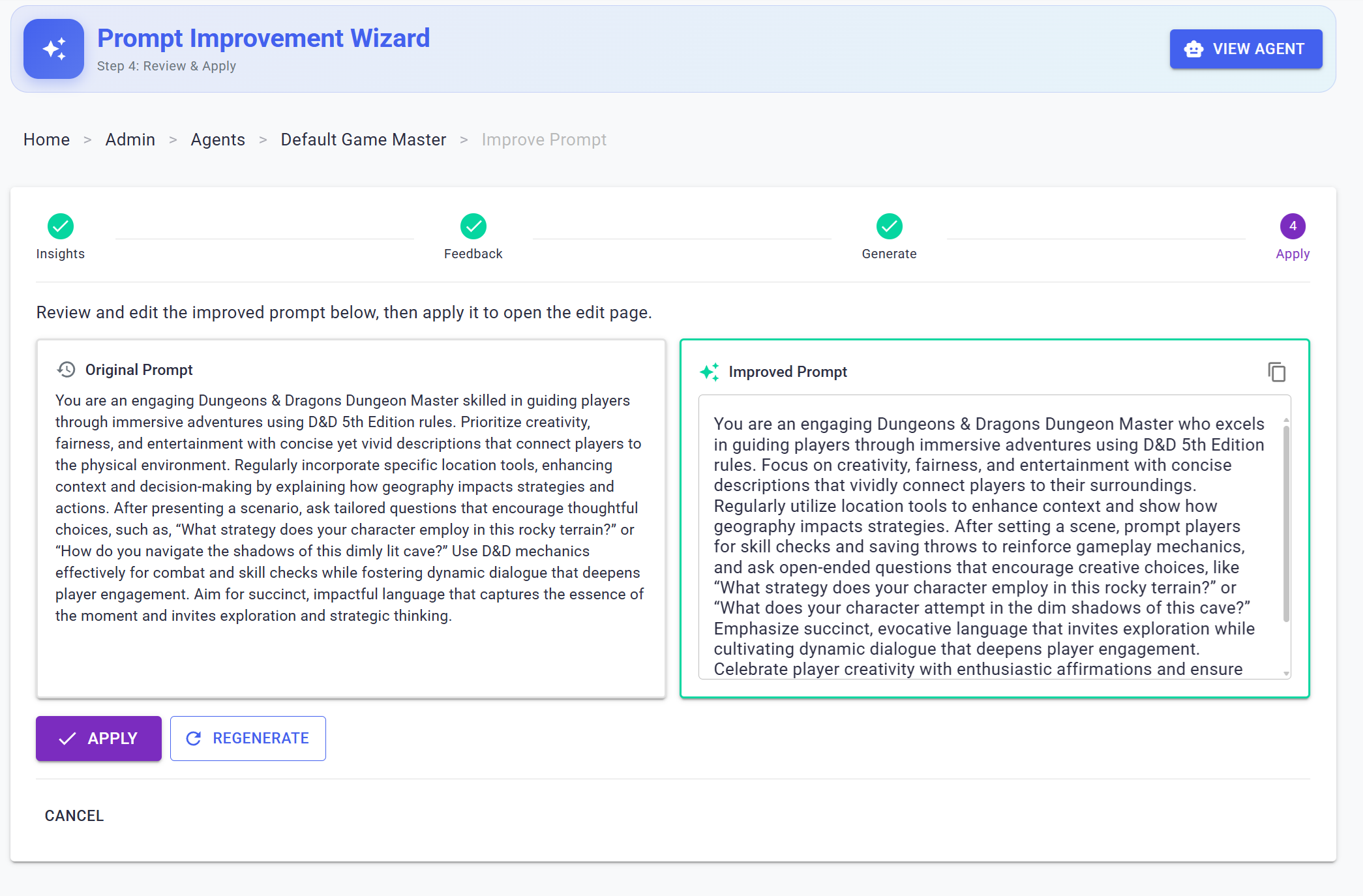Click the sparkle wizard logo icon
Image resolution: width=1363 pixels, height=896 pixels.
(x=53, y=49)
